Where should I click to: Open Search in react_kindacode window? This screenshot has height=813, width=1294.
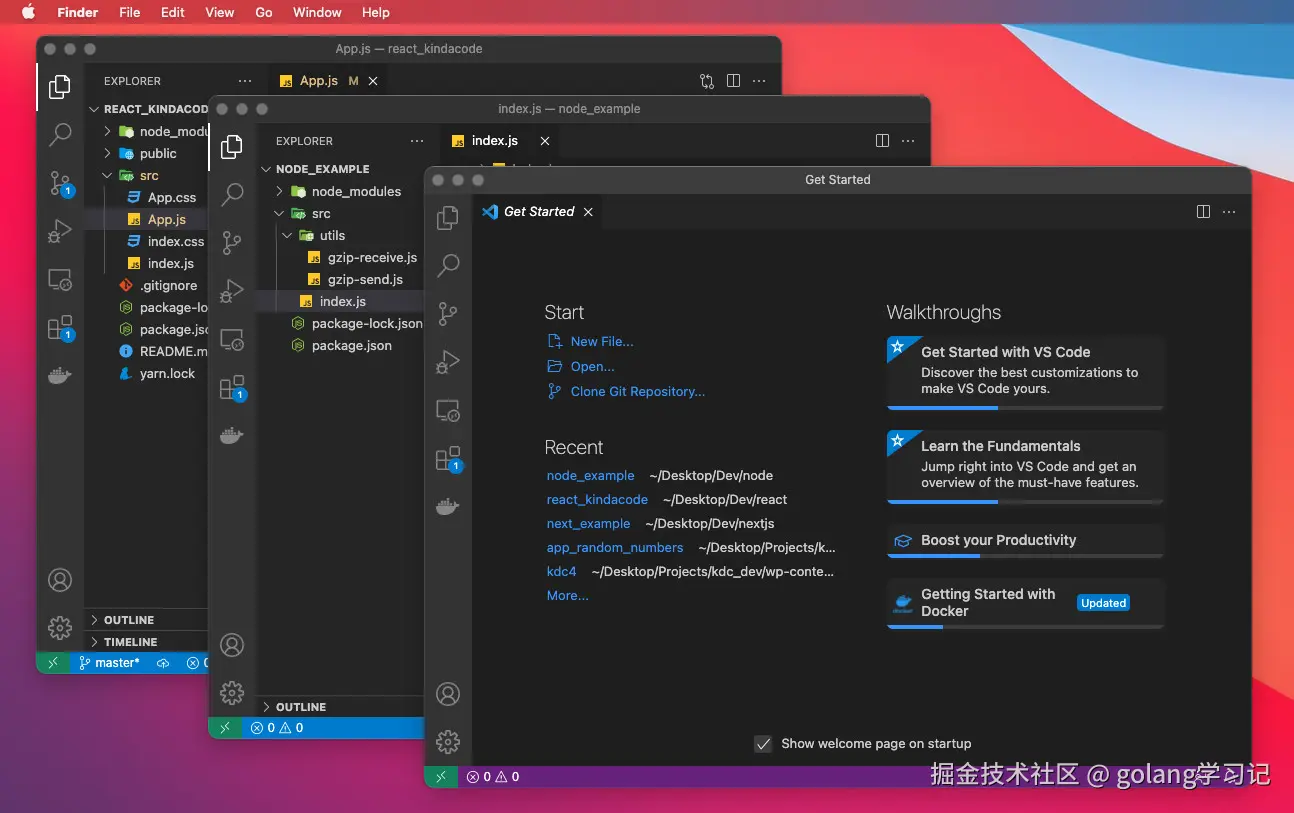(x=60, y=134)
